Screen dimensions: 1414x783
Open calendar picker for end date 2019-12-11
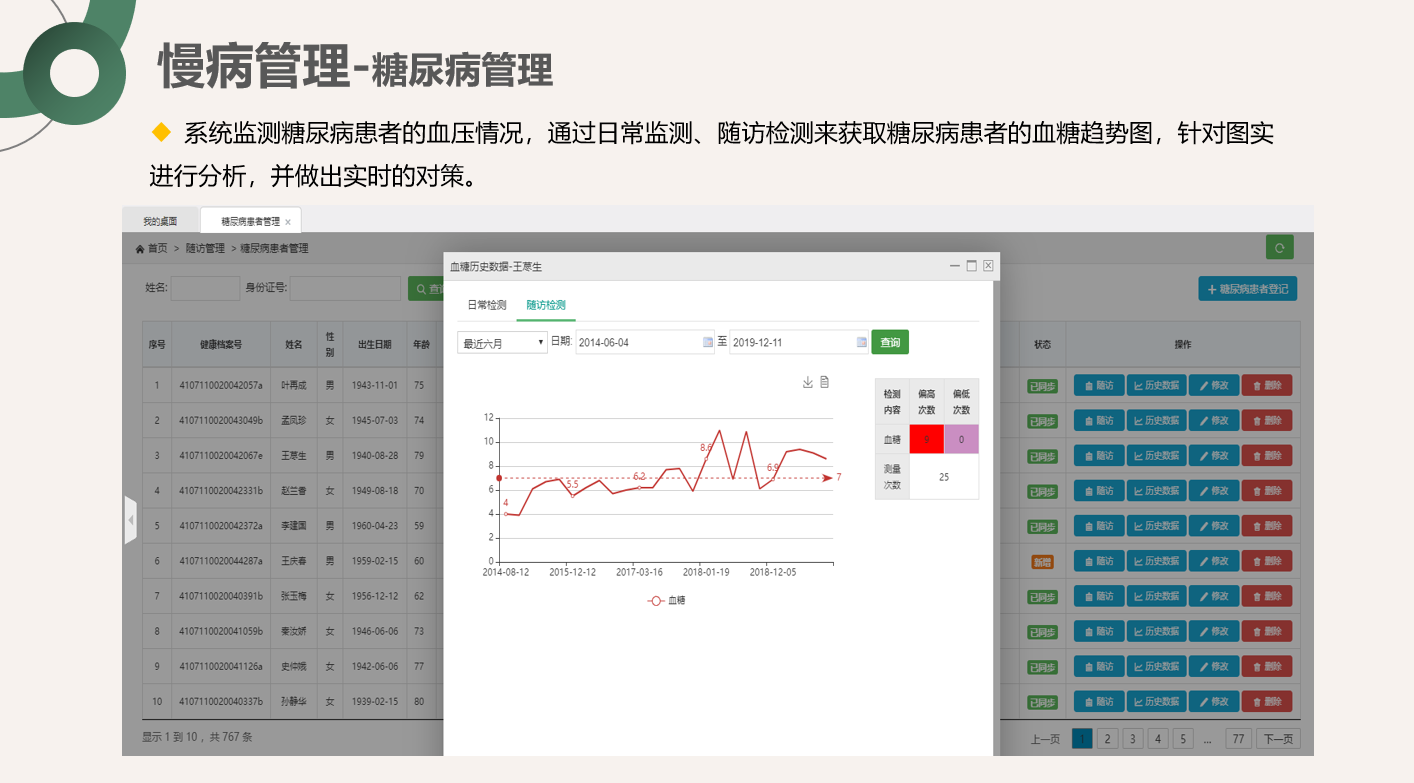(x=862, y=342)
